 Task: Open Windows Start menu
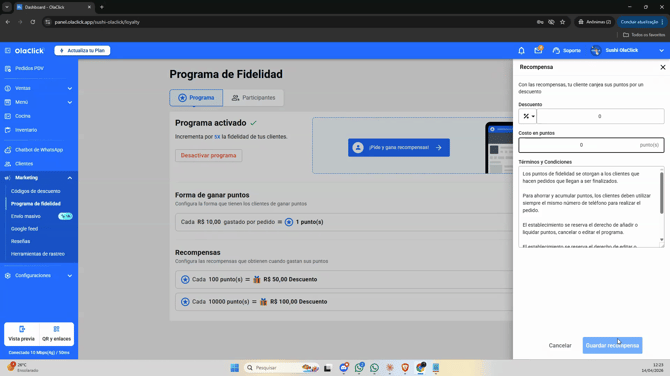(235, 368)
